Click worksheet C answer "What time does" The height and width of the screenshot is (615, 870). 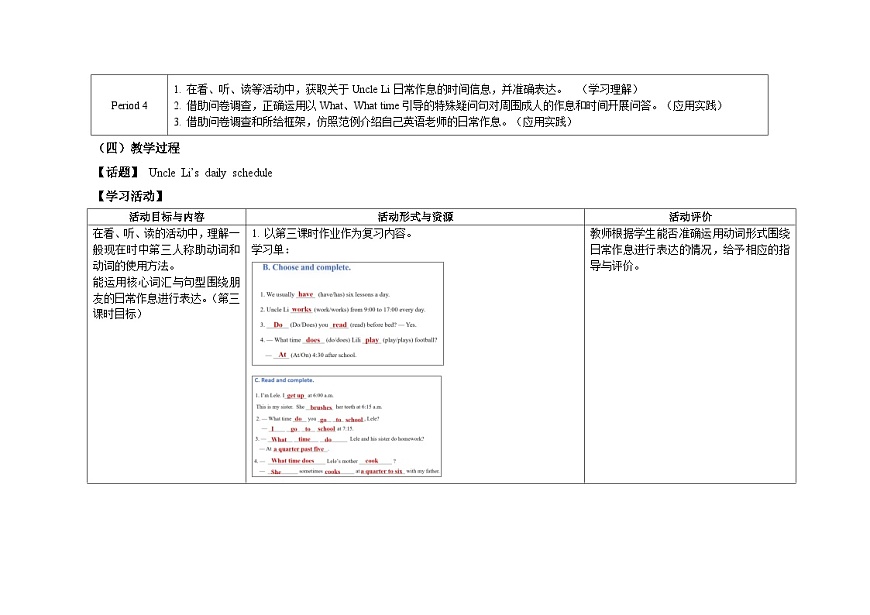pos(292,461)
